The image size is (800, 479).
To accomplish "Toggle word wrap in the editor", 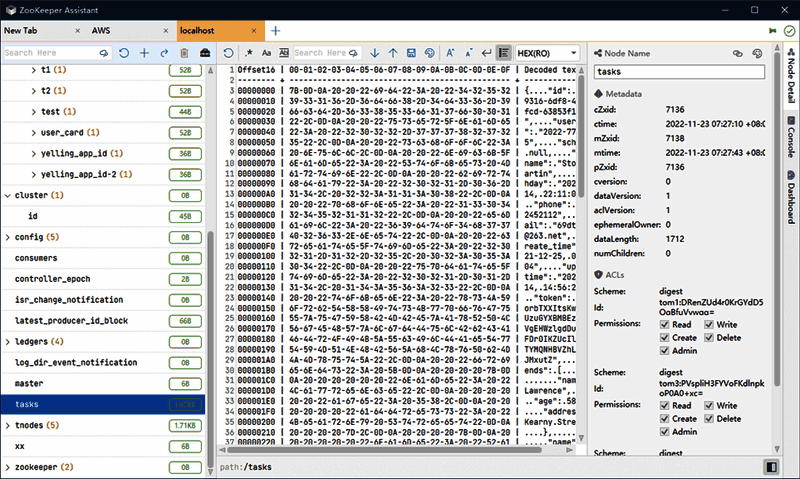I will (487, 53).
